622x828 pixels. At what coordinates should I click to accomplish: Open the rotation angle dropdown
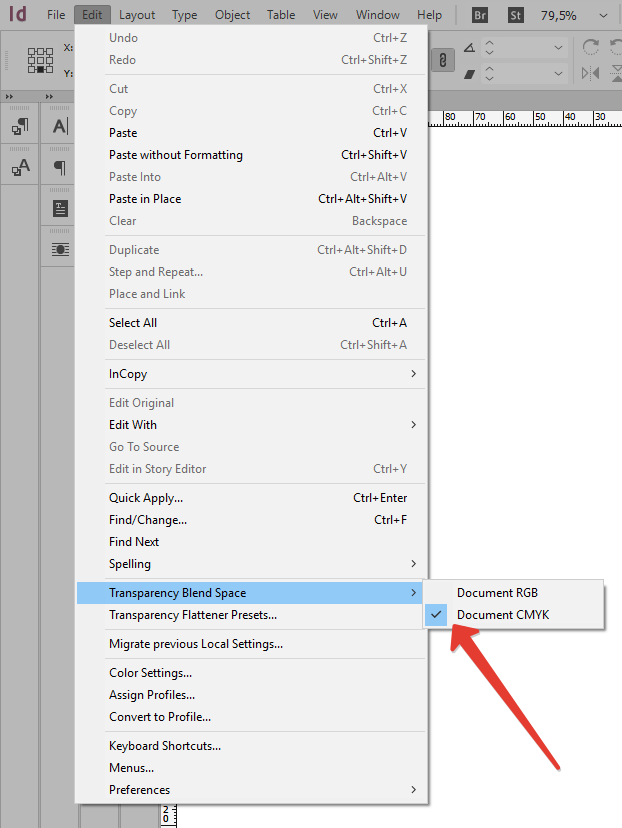(x=558, y=48)
